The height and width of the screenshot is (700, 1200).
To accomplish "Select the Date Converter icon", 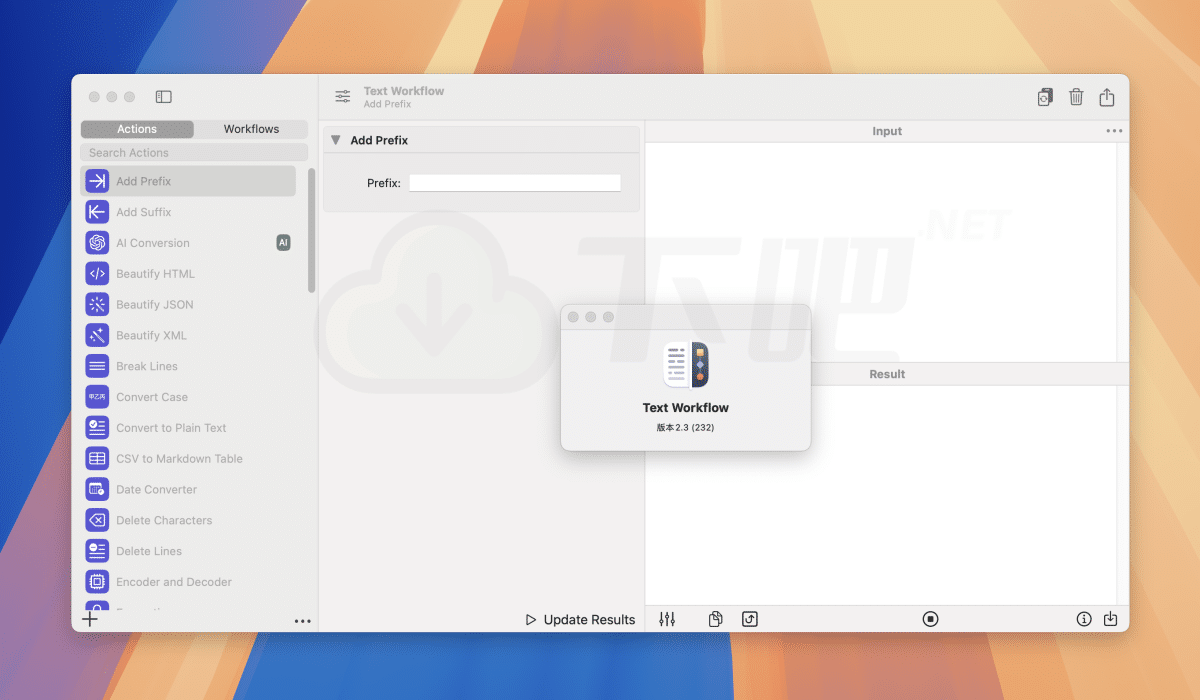I will [97, 490].
